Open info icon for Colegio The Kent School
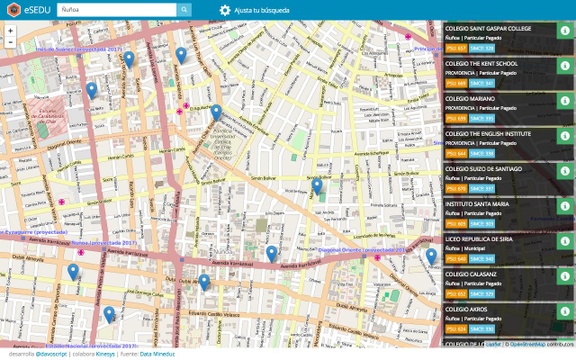The width and height of the screenshot is (576, 360). pos(565,65)
